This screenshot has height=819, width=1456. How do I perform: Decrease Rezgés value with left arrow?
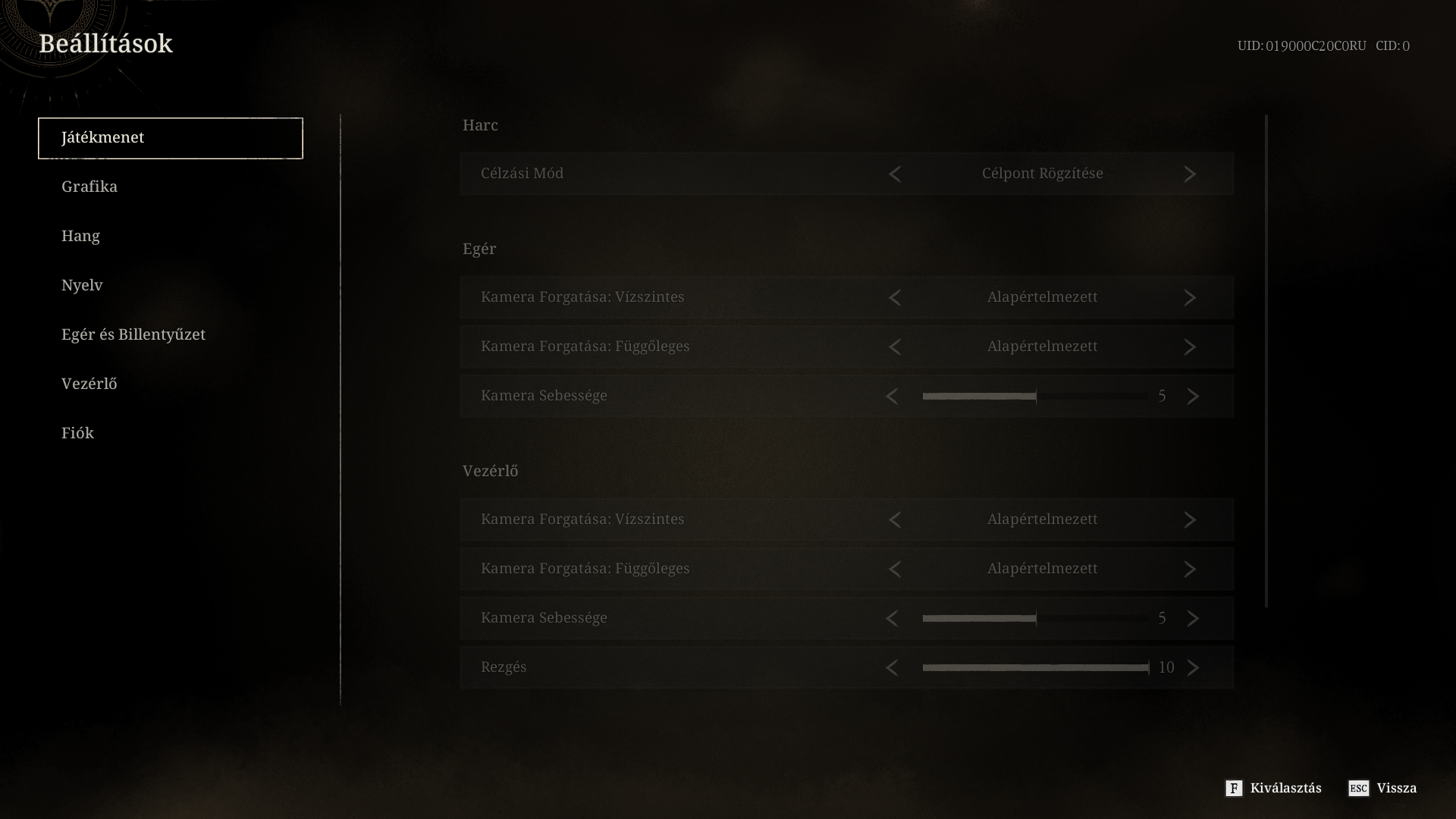pos(892,667)
